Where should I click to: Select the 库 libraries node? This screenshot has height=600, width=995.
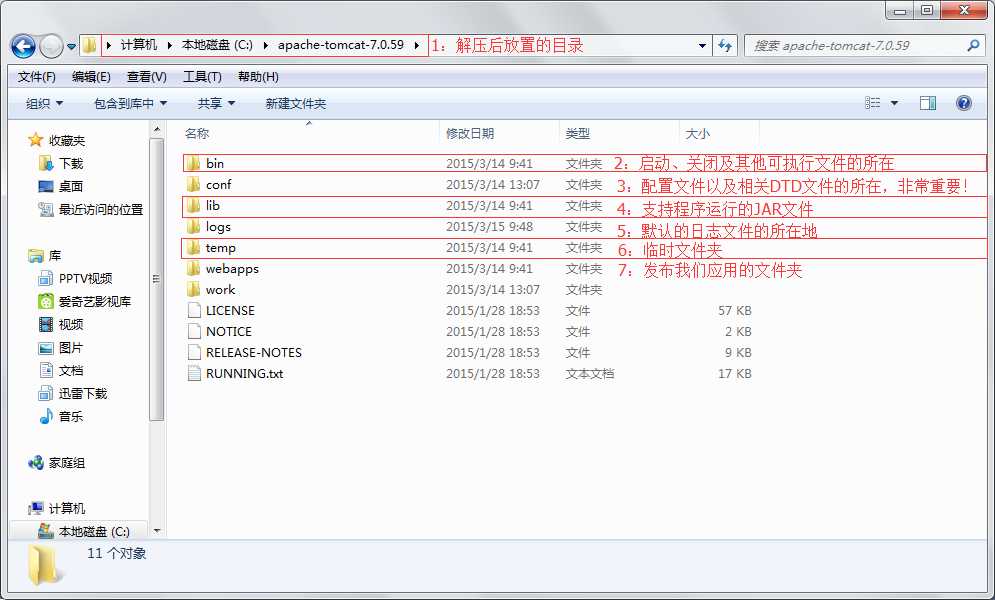click(55, 256)
